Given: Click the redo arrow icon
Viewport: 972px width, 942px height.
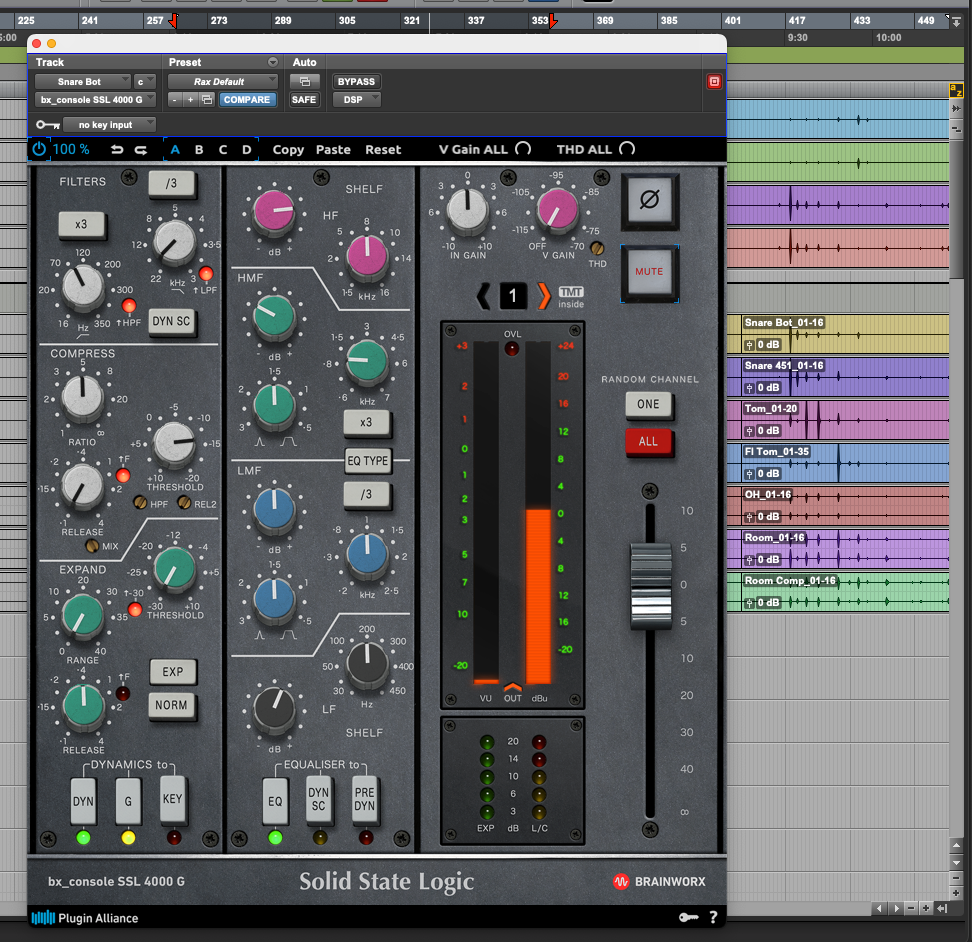Looking at the screenshot, I should tap(141, 150).
